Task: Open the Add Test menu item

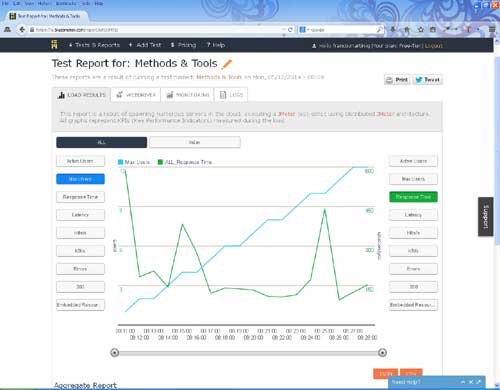Action: coord(145,45)
